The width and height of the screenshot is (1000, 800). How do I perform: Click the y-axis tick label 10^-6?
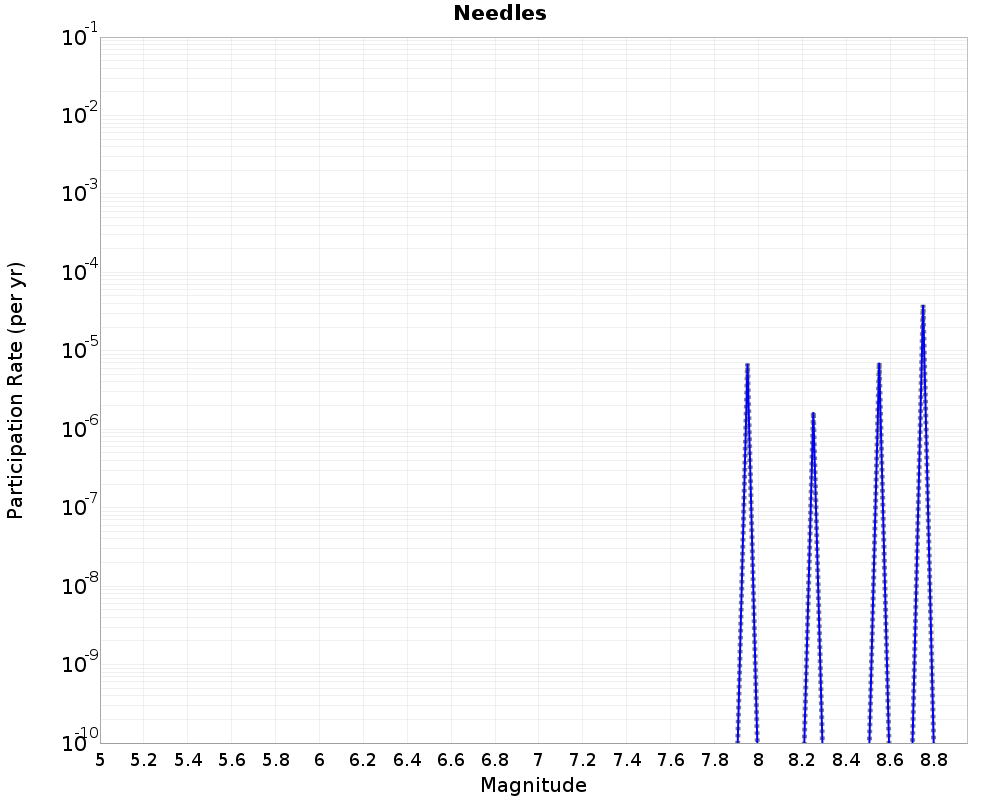pos(80,427)
